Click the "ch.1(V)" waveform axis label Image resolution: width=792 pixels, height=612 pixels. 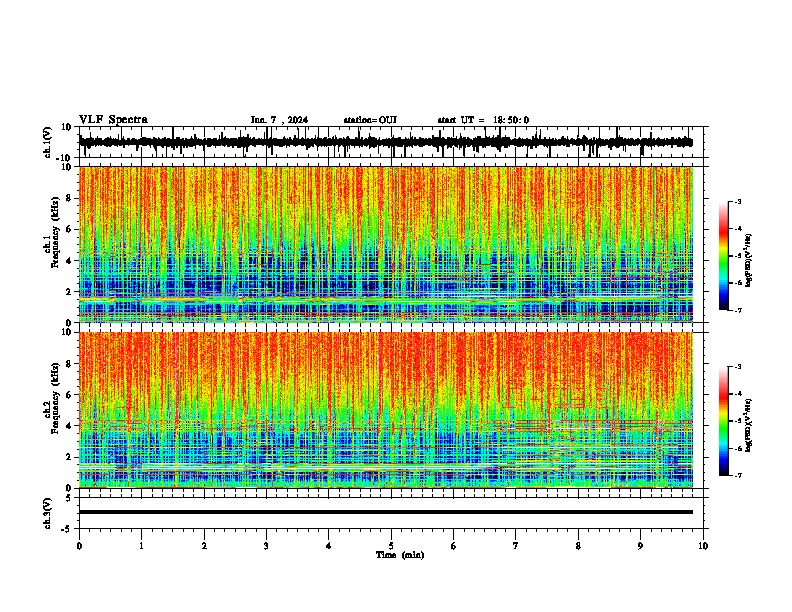click(48, 142)
